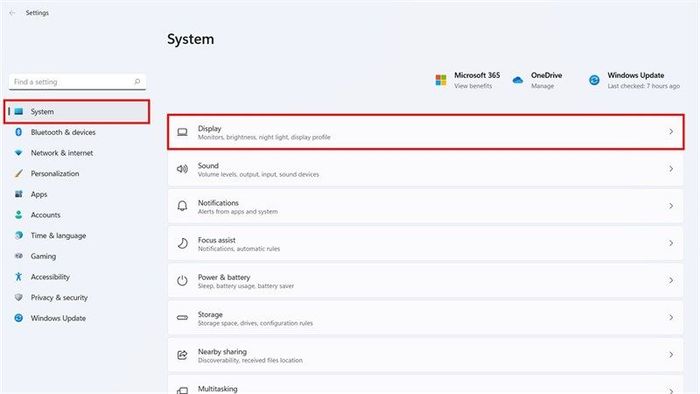Image resolution: width=700 pixels, height=394 pixels.
Task: Click Manage under OneDrive
Action: [542, 86]
